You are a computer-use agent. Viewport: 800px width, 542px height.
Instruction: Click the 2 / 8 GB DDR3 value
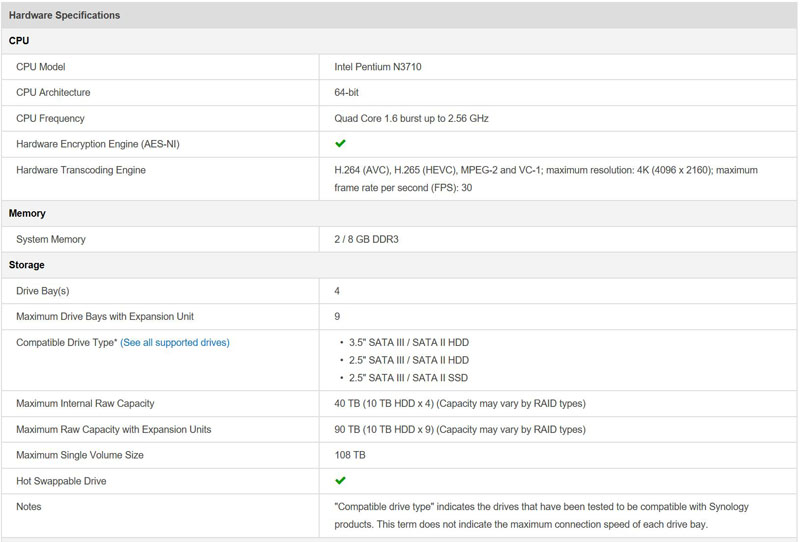pos(373,239)
